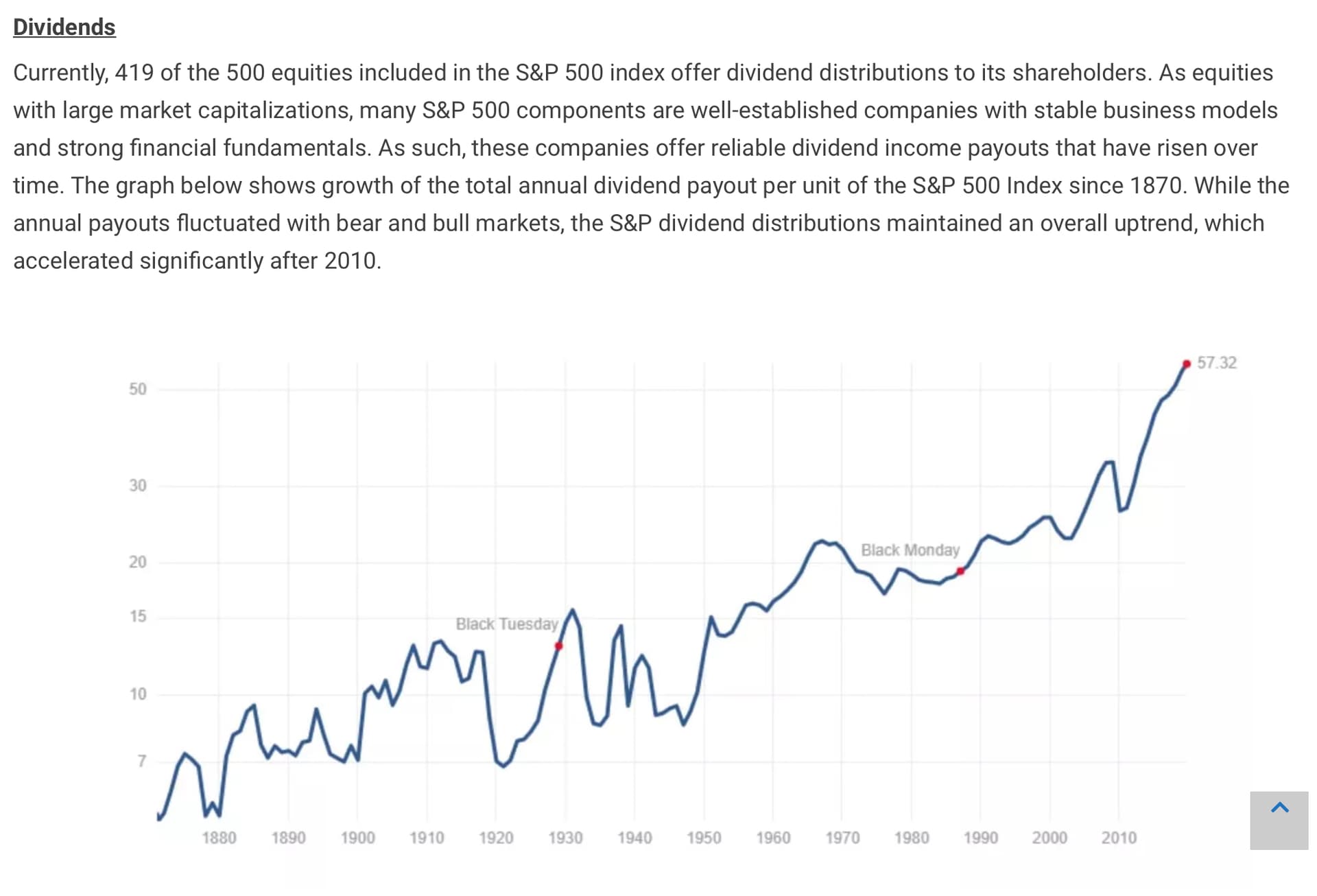The height and width of the screenshot is (896, 1317).
Task: Click the 1990 x-axis year label
Action: (x=980, y=838)
